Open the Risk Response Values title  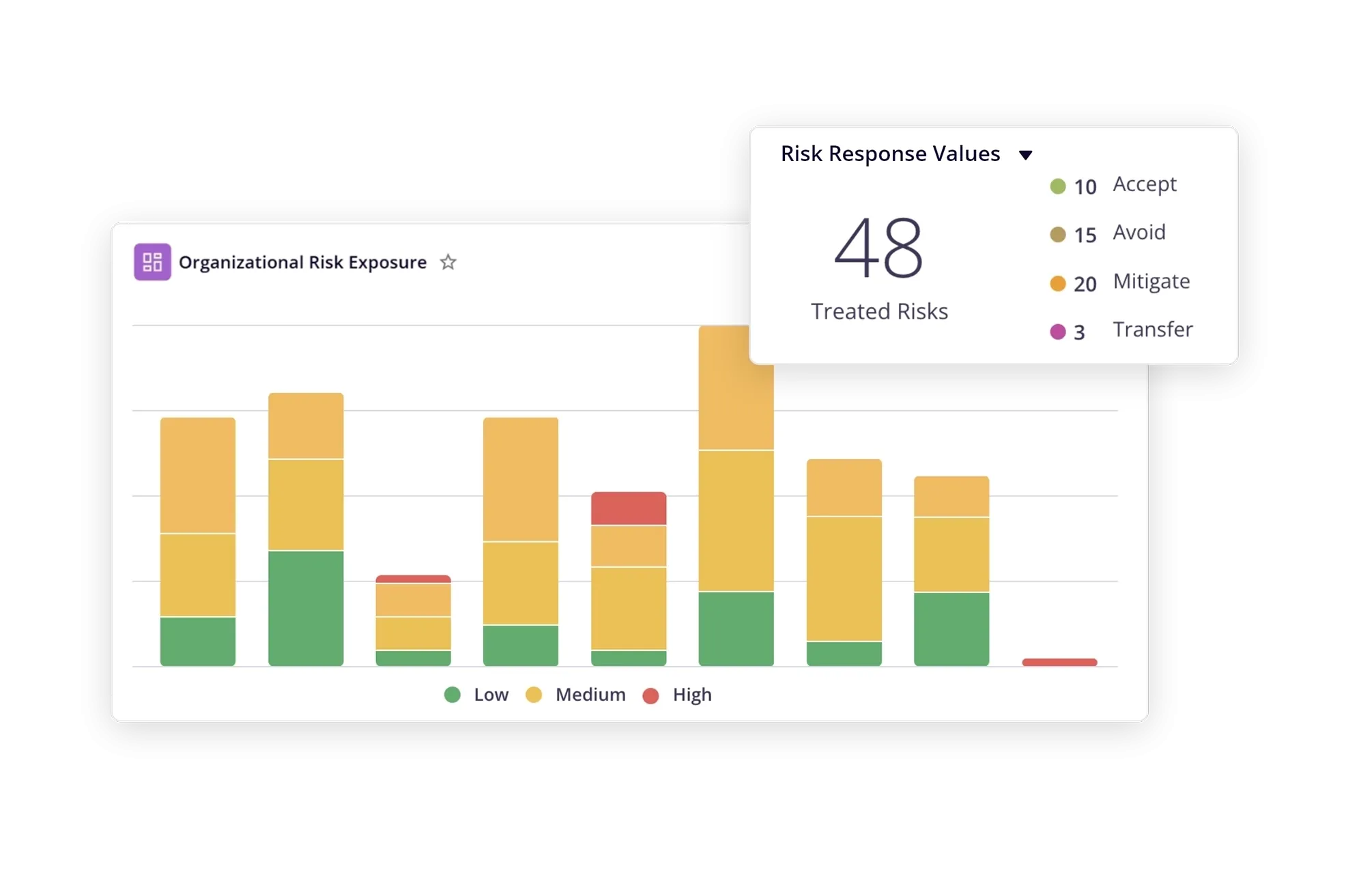click(890, 154)
